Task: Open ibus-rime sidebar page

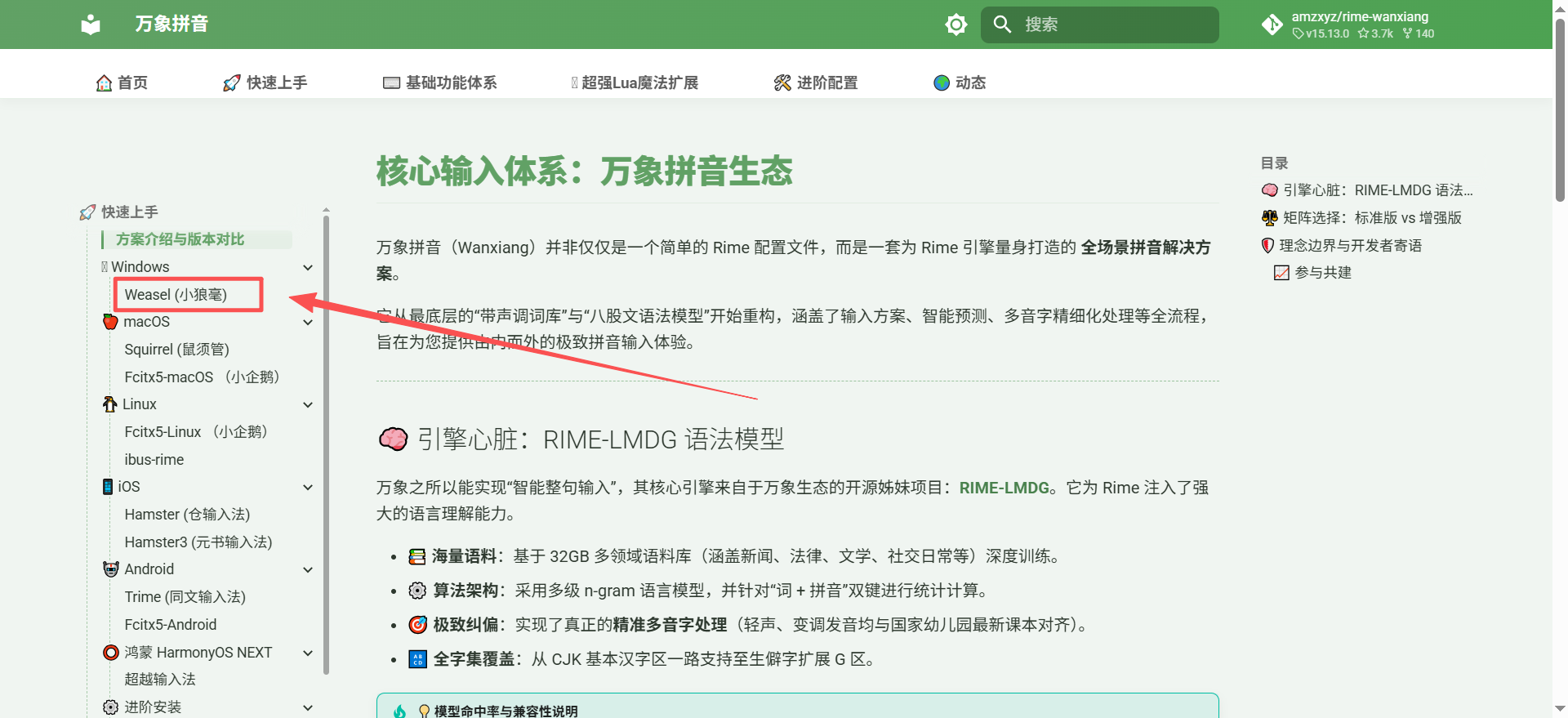Action: point(154,460)
